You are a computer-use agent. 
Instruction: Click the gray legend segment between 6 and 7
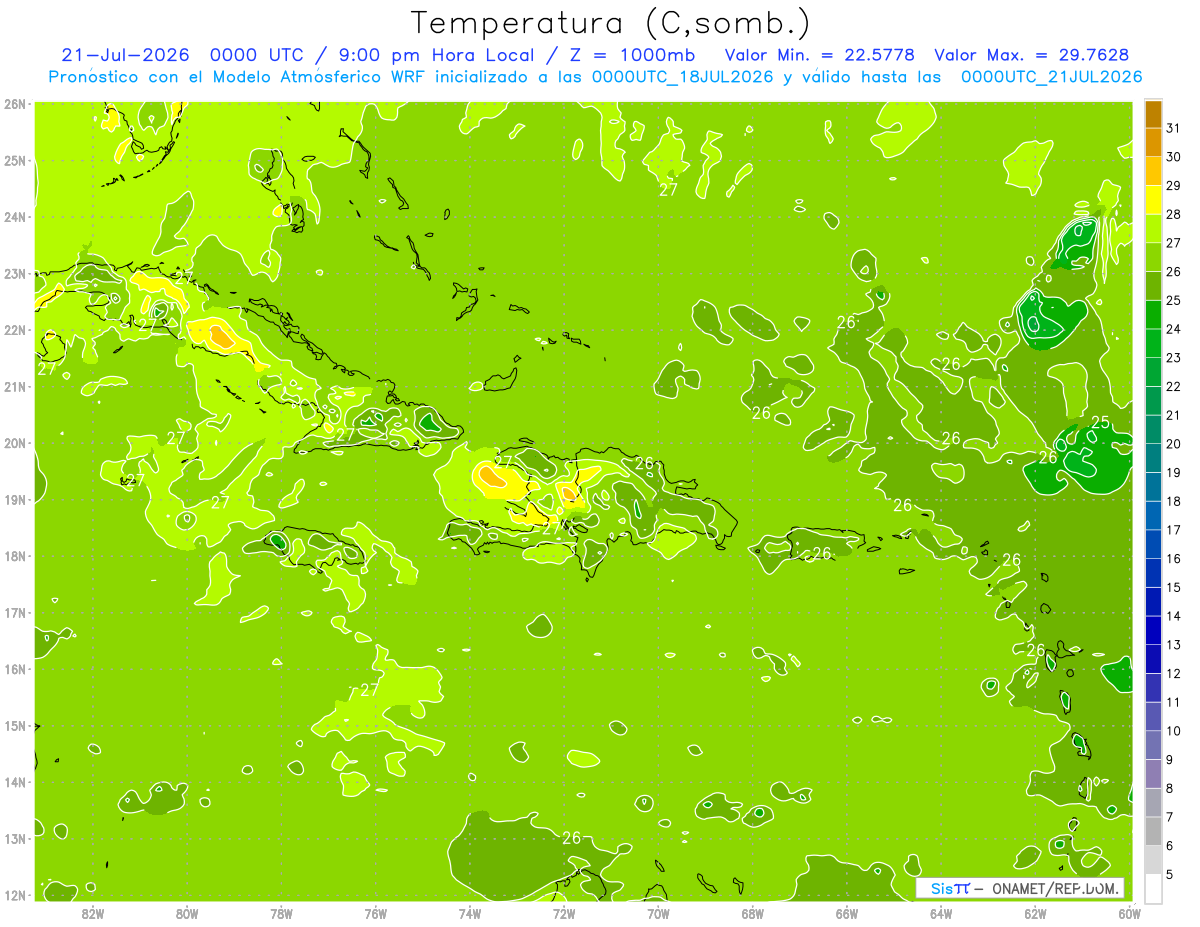click(1153, 831)
